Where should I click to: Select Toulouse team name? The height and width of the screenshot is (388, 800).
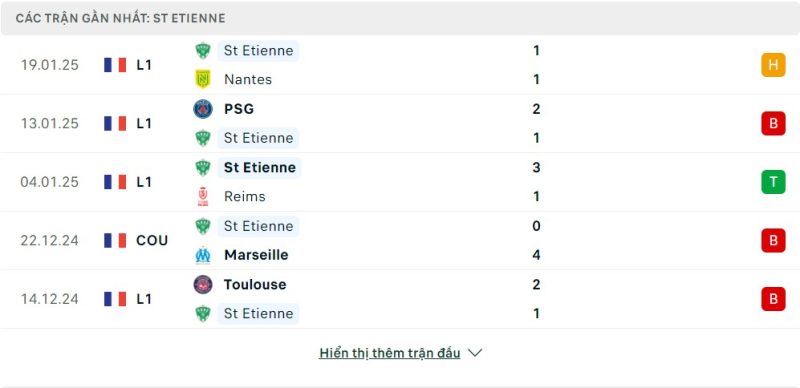[255, 284]
